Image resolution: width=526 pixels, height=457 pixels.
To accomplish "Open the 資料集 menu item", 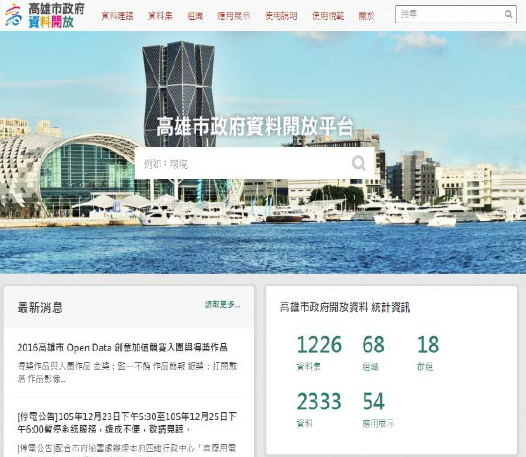I will pyautogui.click(x=160, y=16).
